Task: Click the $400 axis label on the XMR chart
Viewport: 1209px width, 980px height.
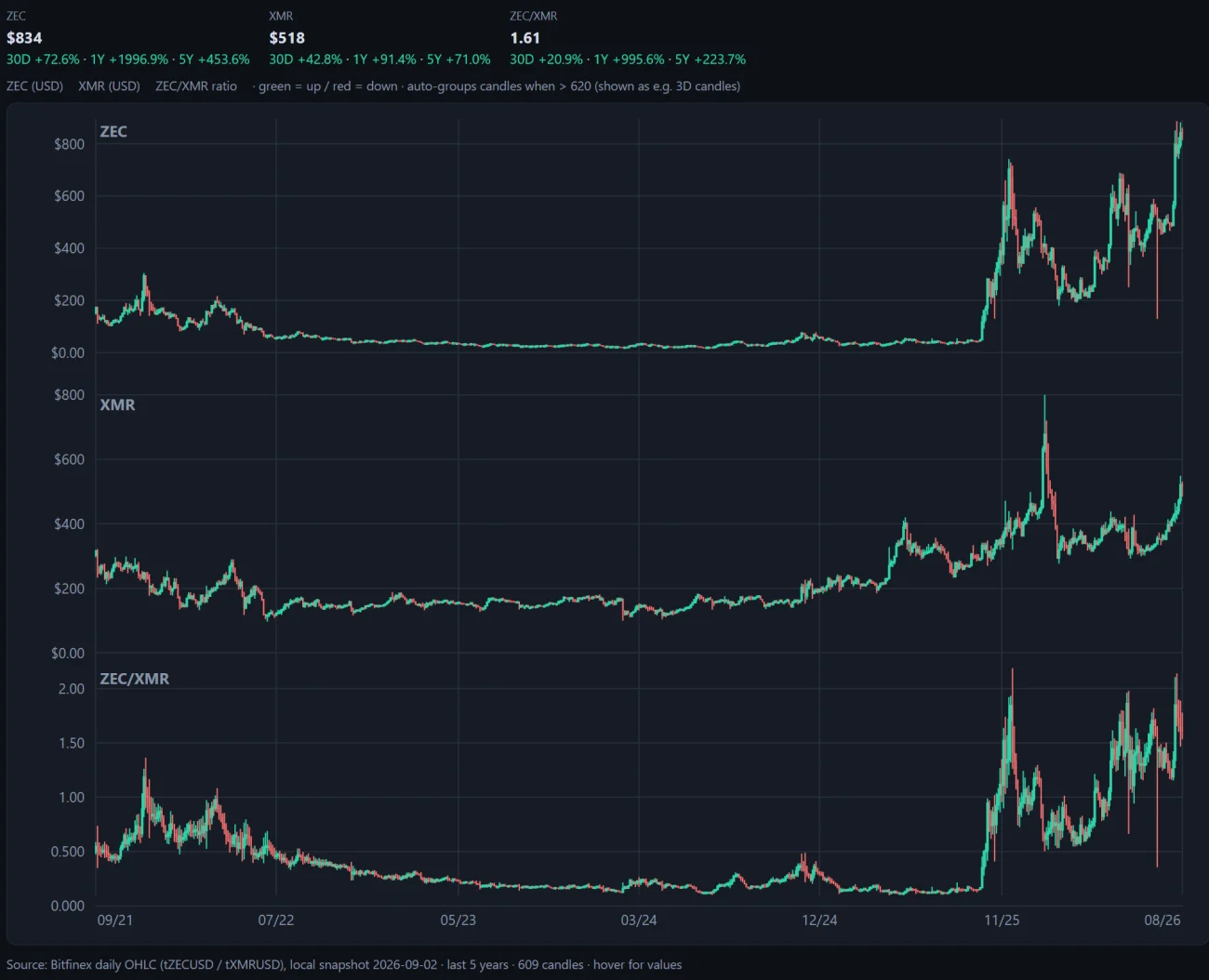Action: 69,524
